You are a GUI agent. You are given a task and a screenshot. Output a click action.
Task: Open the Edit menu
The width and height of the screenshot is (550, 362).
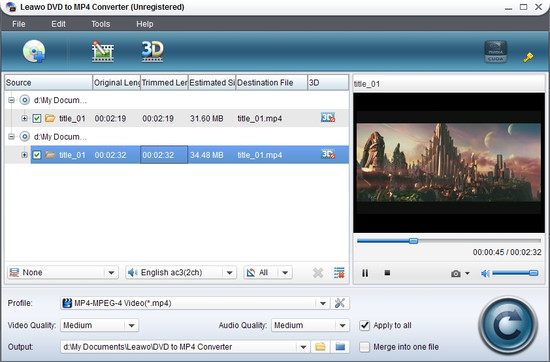point(58,24)
